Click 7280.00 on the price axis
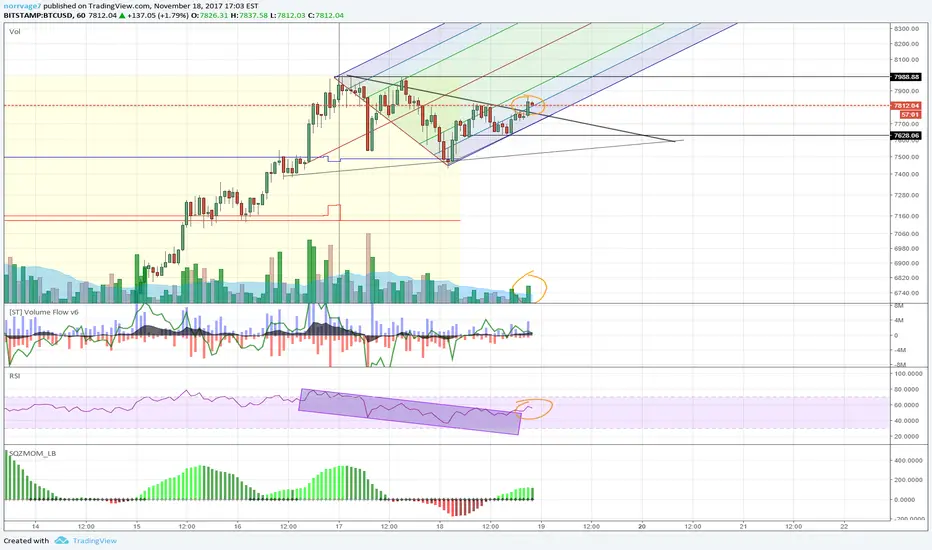This screenshot has height=550, width=932. tap(906, 195)
